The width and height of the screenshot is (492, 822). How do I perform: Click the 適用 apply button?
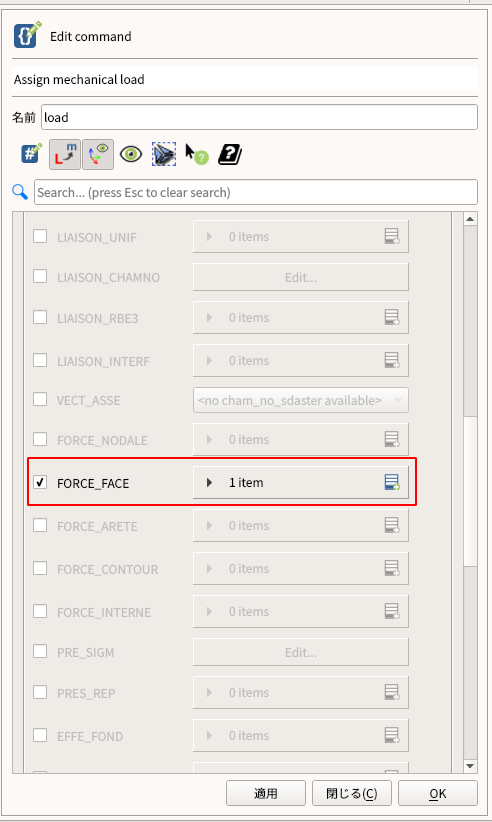click(x=266, y=793)
